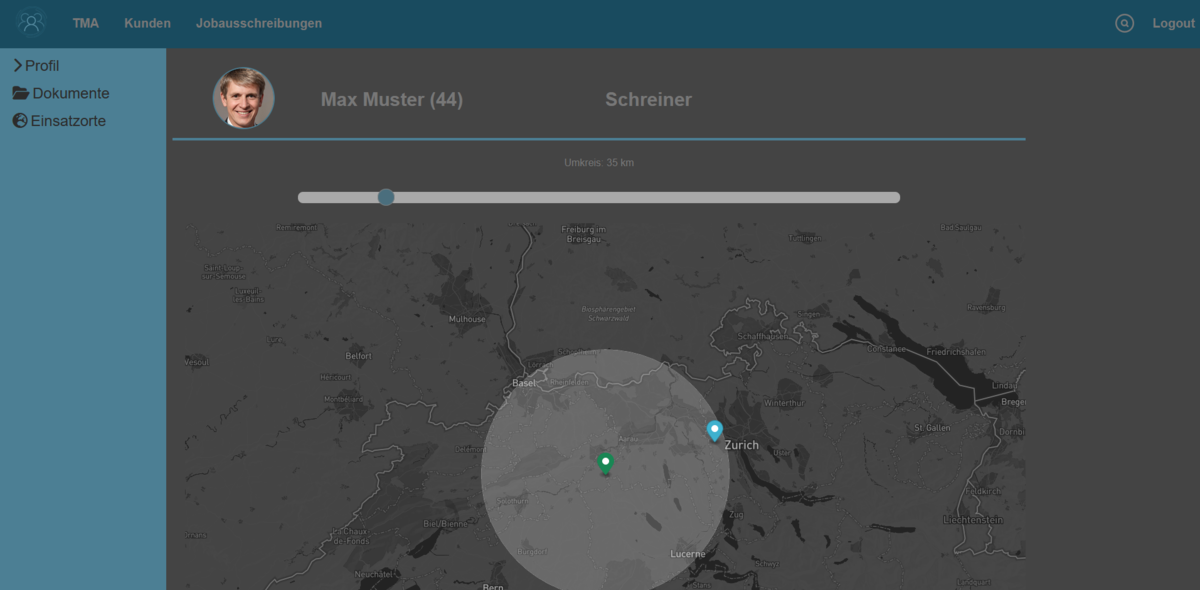Expand the Profil chevron arrow
1200x590 pixels.
(x=17, y=65)
